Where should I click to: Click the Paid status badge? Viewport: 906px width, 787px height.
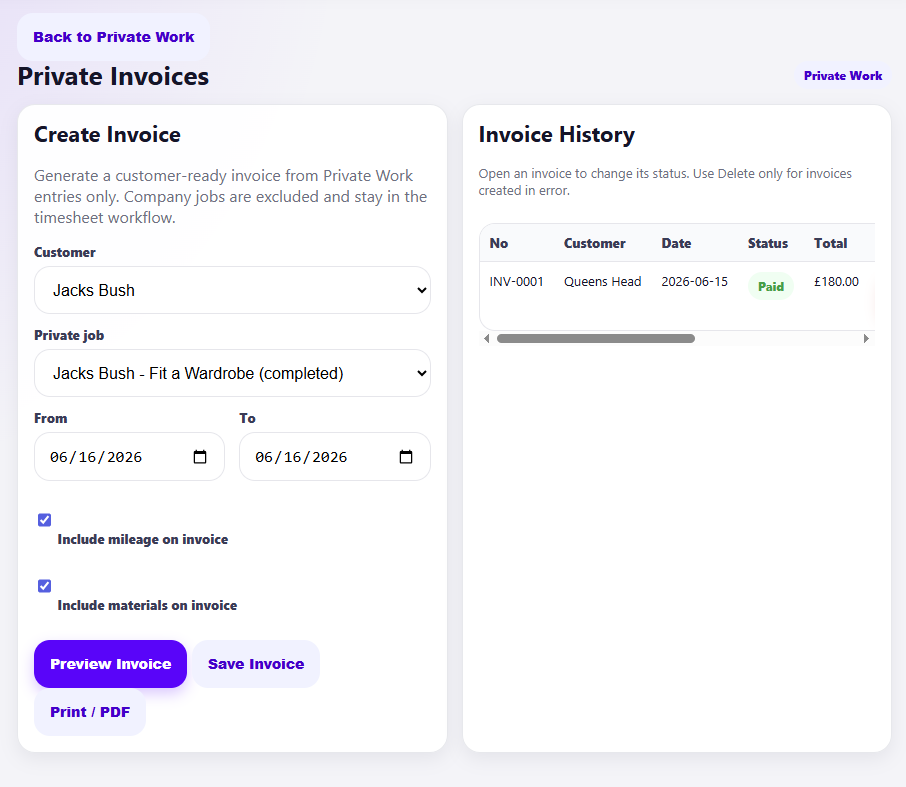(771, 286)
